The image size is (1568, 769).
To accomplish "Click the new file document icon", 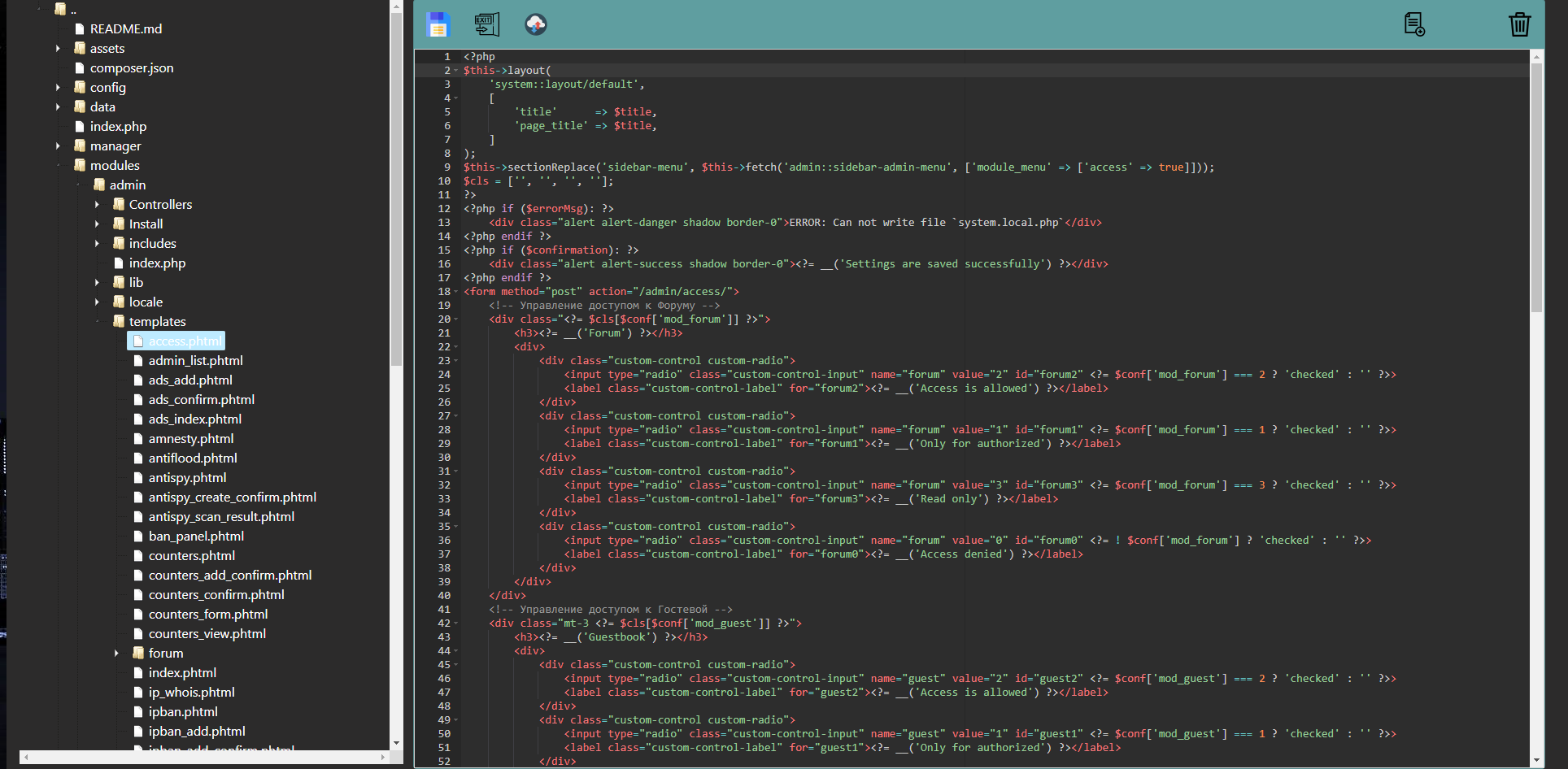I will [1414, 24].
